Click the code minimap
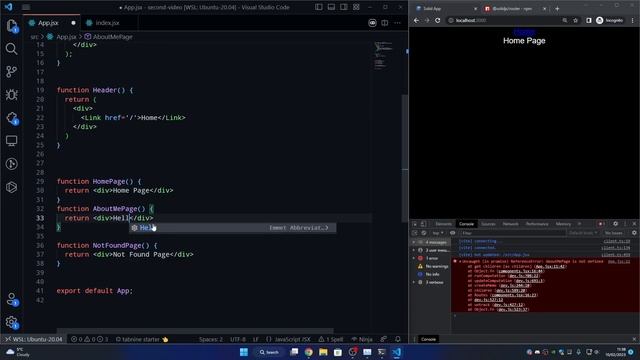This screenshot has width=640, height=360. tap(383, 55)
